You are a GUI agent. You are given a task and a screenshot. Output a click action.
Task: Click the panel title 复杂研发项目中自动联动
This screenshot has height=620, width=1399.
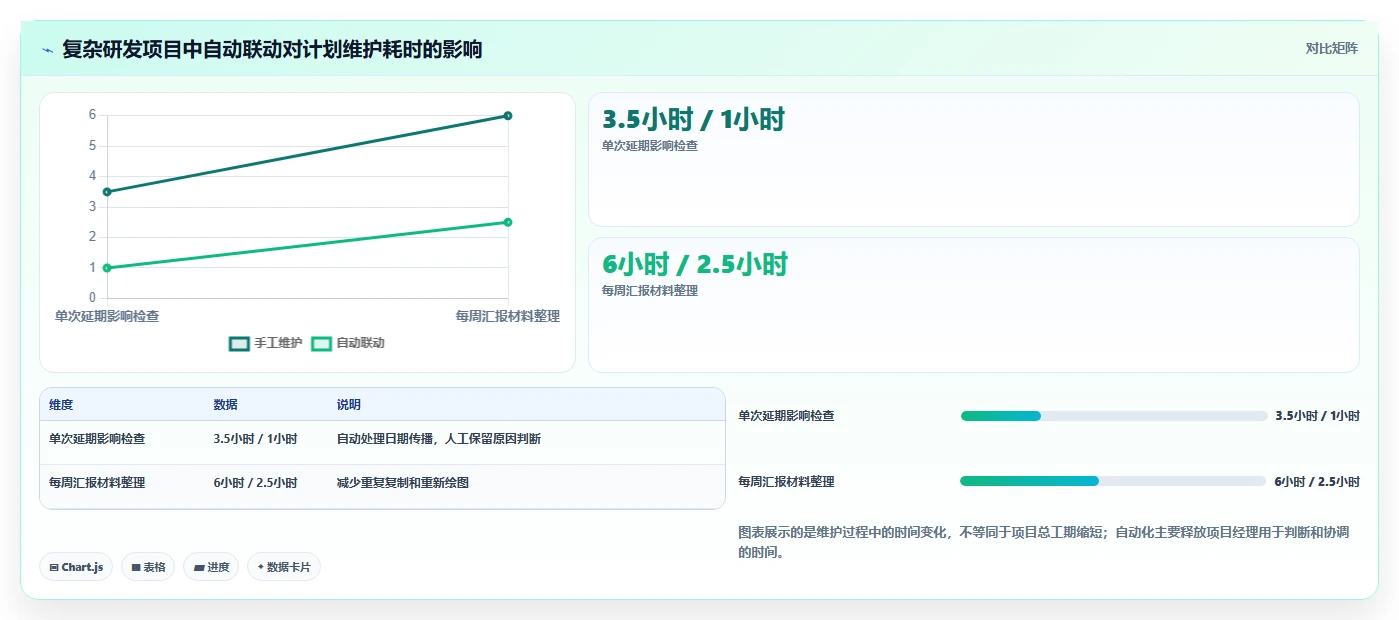272,49
